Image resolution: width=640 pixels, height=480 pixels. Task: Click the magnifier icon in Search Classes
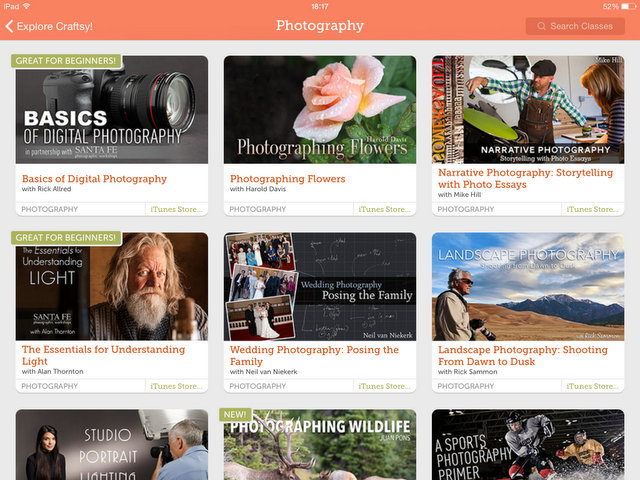(541, 26)
